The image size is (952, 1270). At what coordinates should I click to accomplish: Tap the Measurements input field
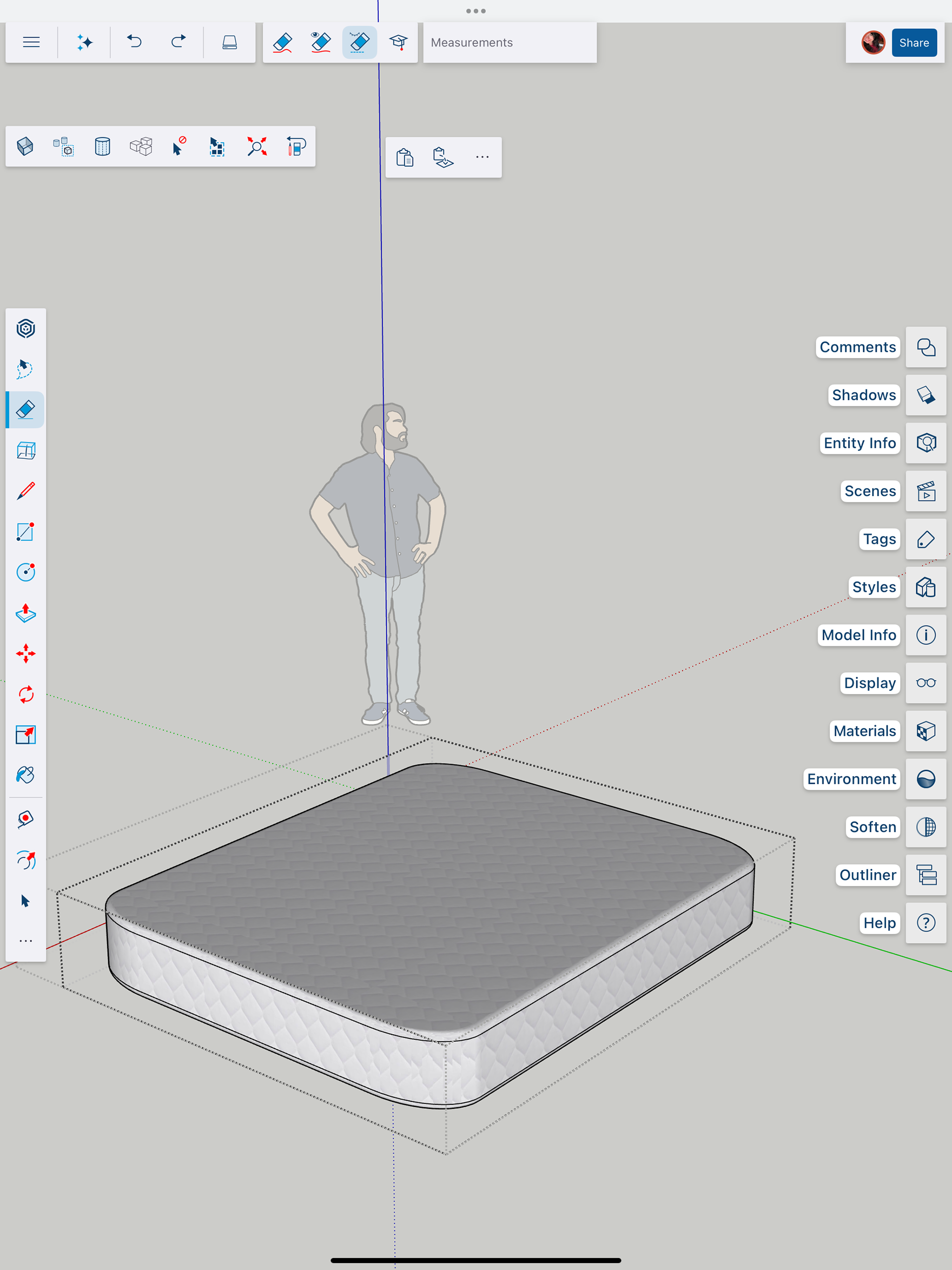pyautogui.click(x=510, y=43)
